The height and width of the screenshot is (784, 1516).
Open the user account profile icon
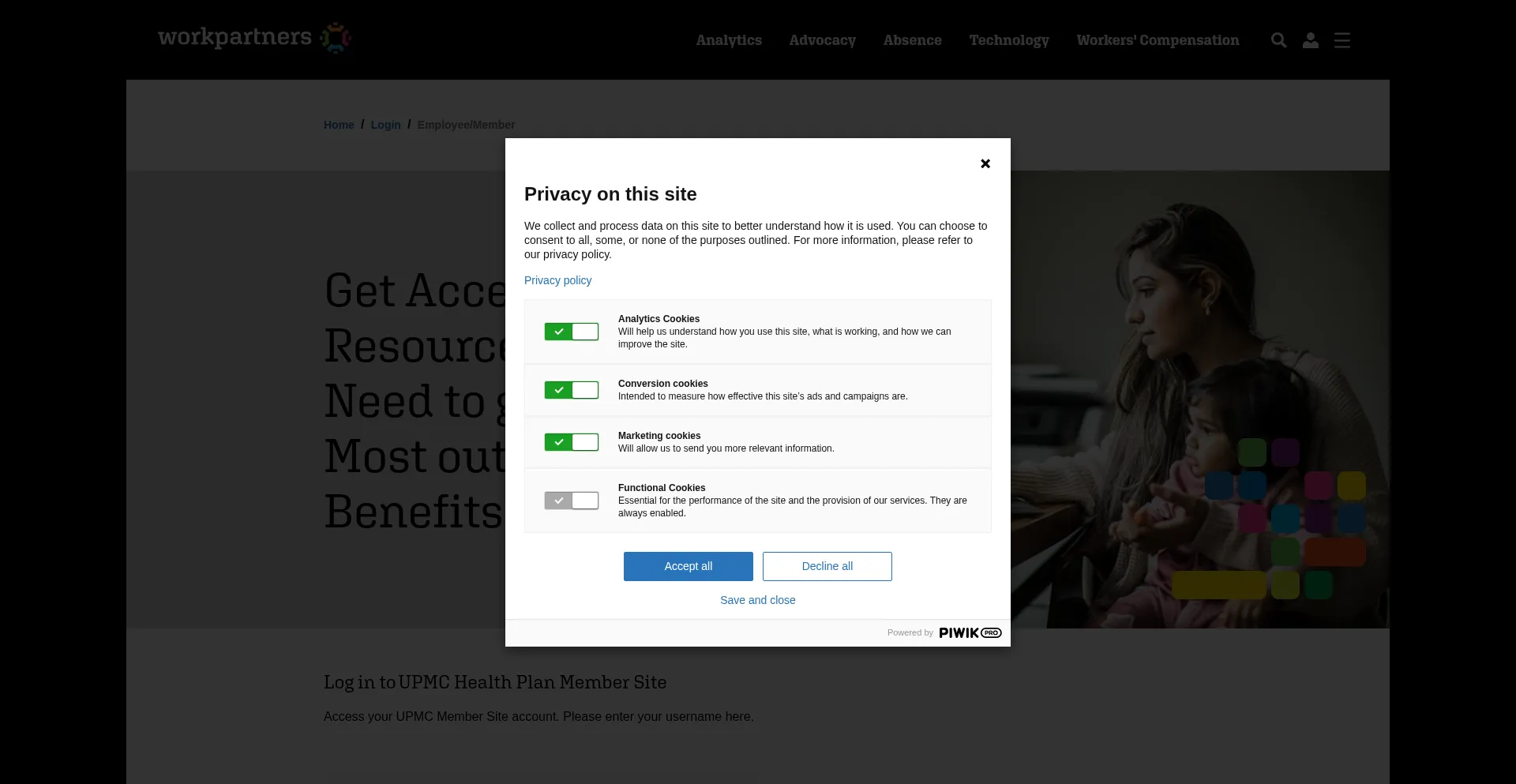(1310, 40)
